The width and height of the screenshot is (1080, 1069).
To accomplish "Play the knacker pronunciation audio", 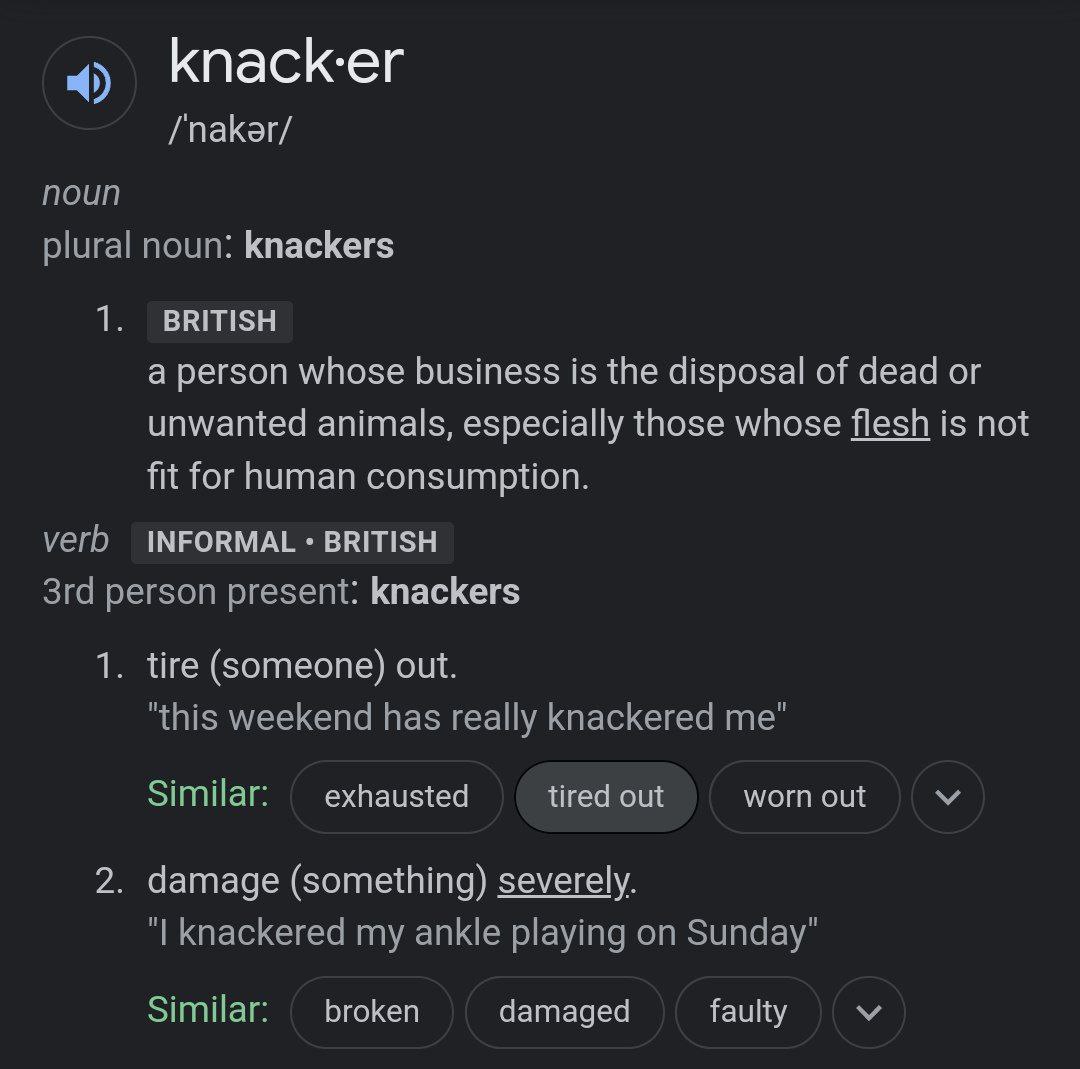I will click(89, 83).
